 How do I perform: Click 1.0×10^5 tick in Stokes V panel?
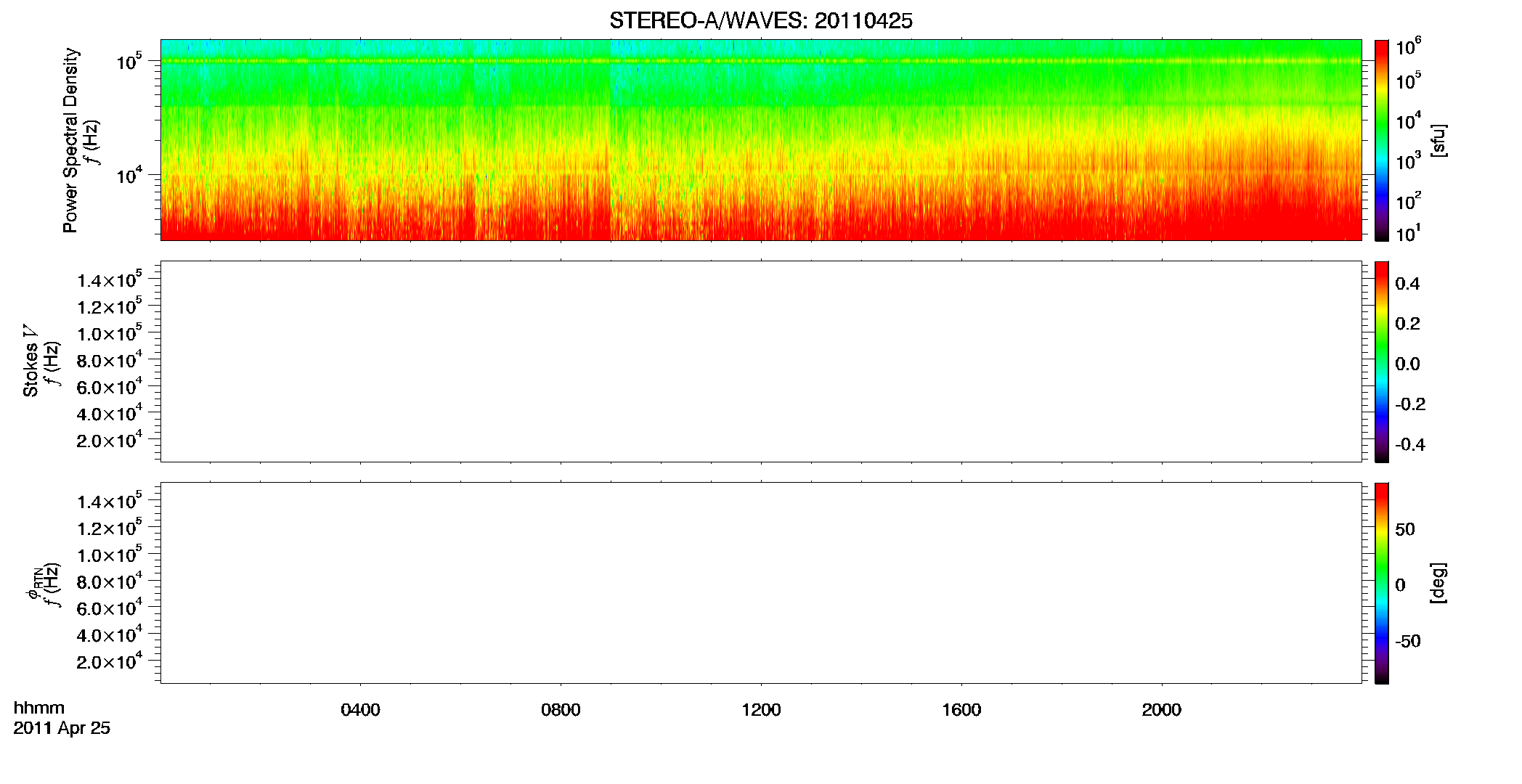110,333
